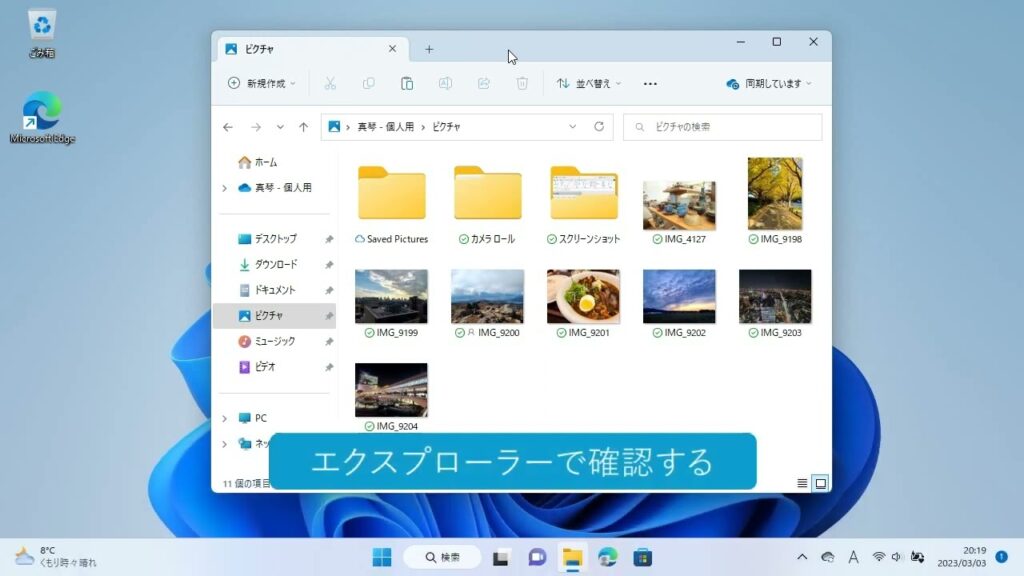
Task: Switch to compact details view in status bar
Action: tap(801, 482)
